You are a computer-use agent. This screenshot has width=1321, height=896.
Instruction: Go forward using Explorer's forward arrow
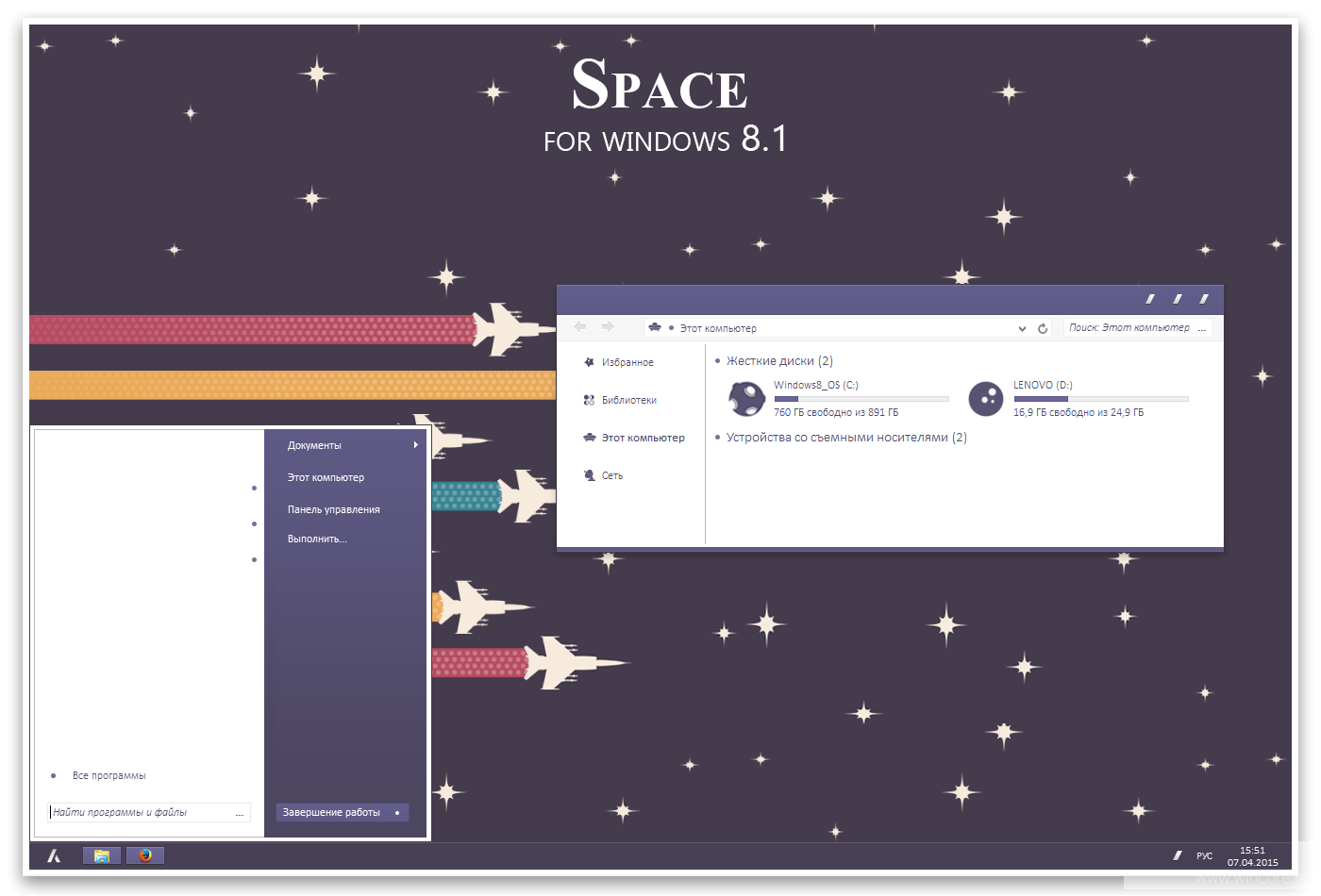(x=608, y=326)
